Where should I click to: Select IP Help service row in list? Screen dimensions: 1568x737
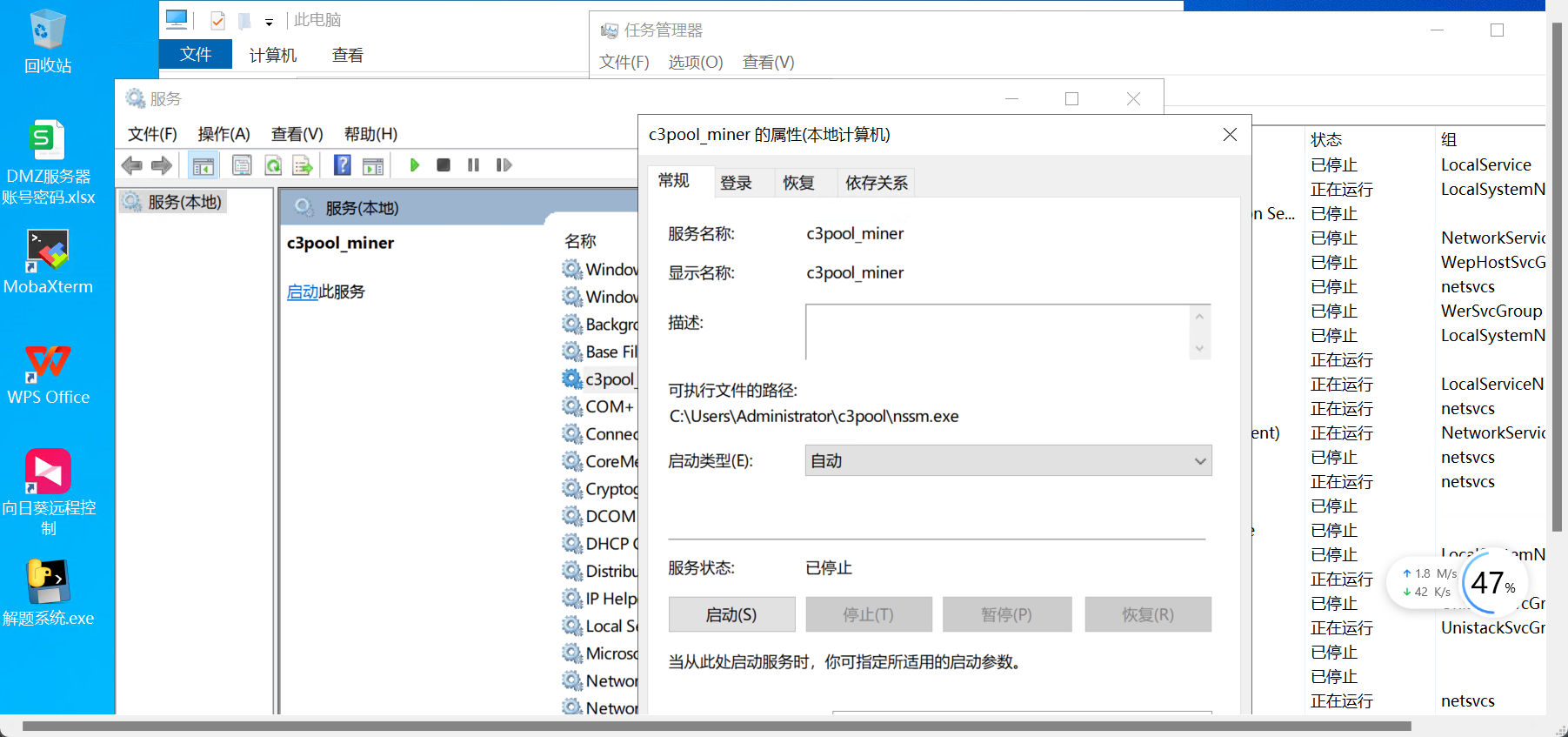pyautogui.click(x=599, y=598)
